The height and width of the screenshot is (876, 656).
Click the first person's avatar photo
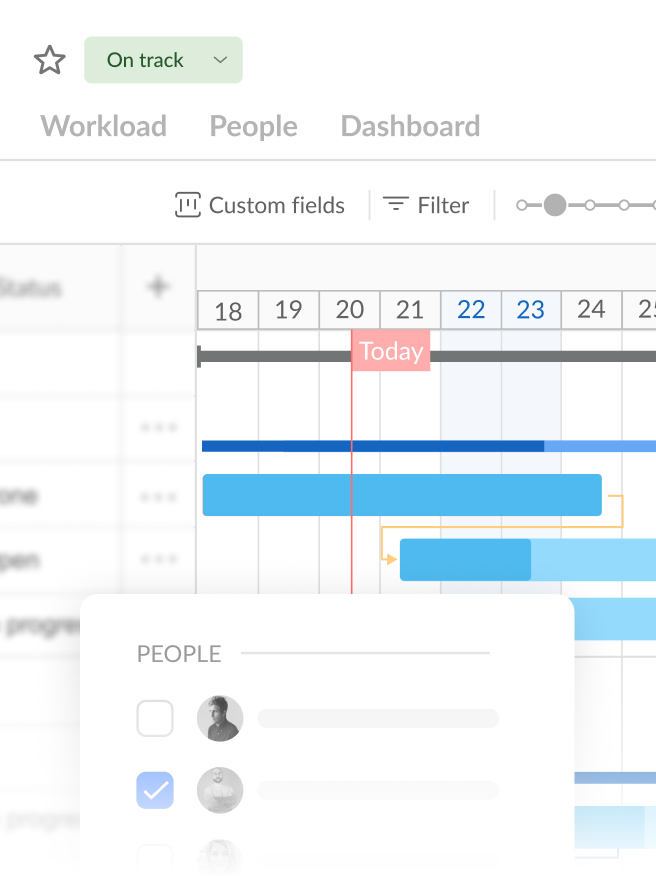pos(220,718)
